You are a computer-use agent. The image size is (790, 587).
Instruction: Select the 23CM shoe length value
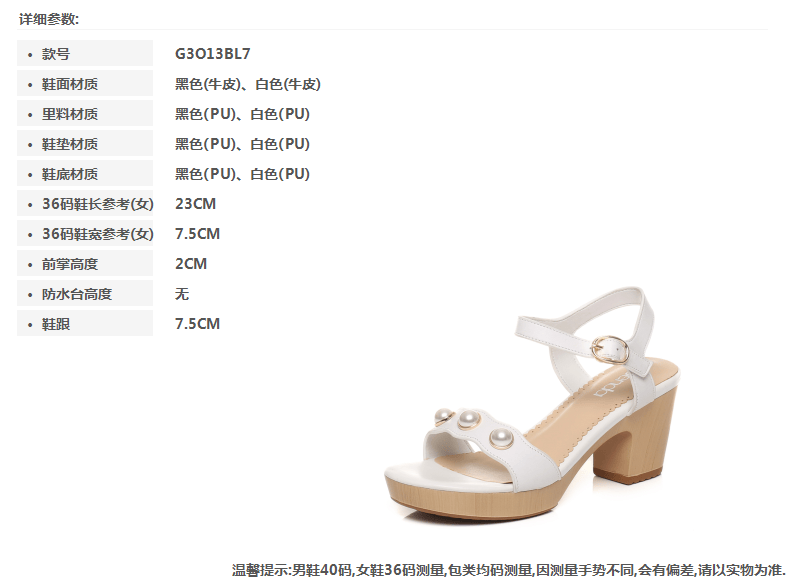click(x=195, y=204)
